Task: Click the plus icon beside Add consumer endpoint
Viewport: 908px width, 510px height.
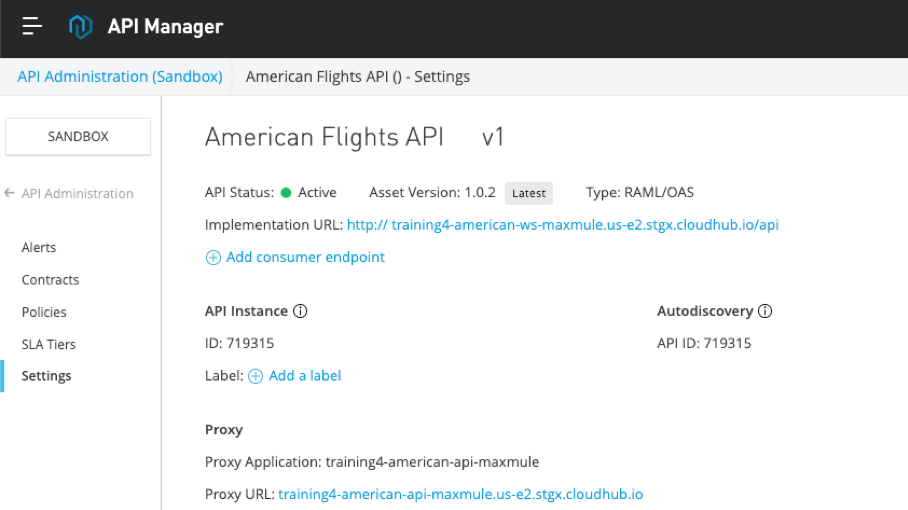Action: 213,258
